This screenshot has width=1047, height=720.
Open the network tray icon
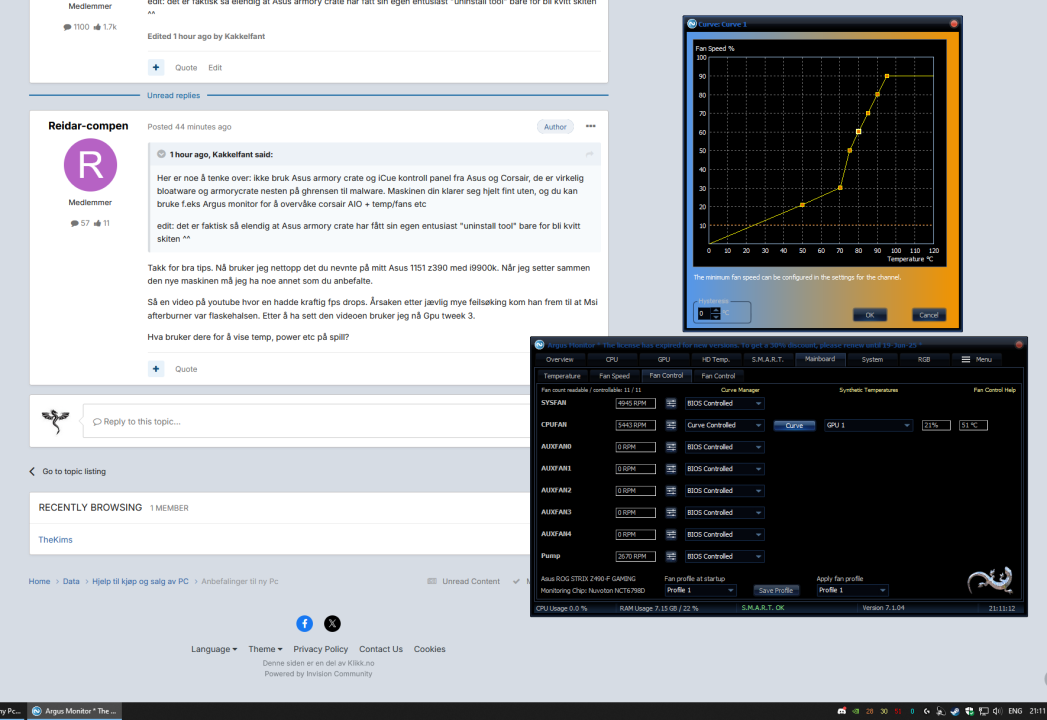coord(984,711)
